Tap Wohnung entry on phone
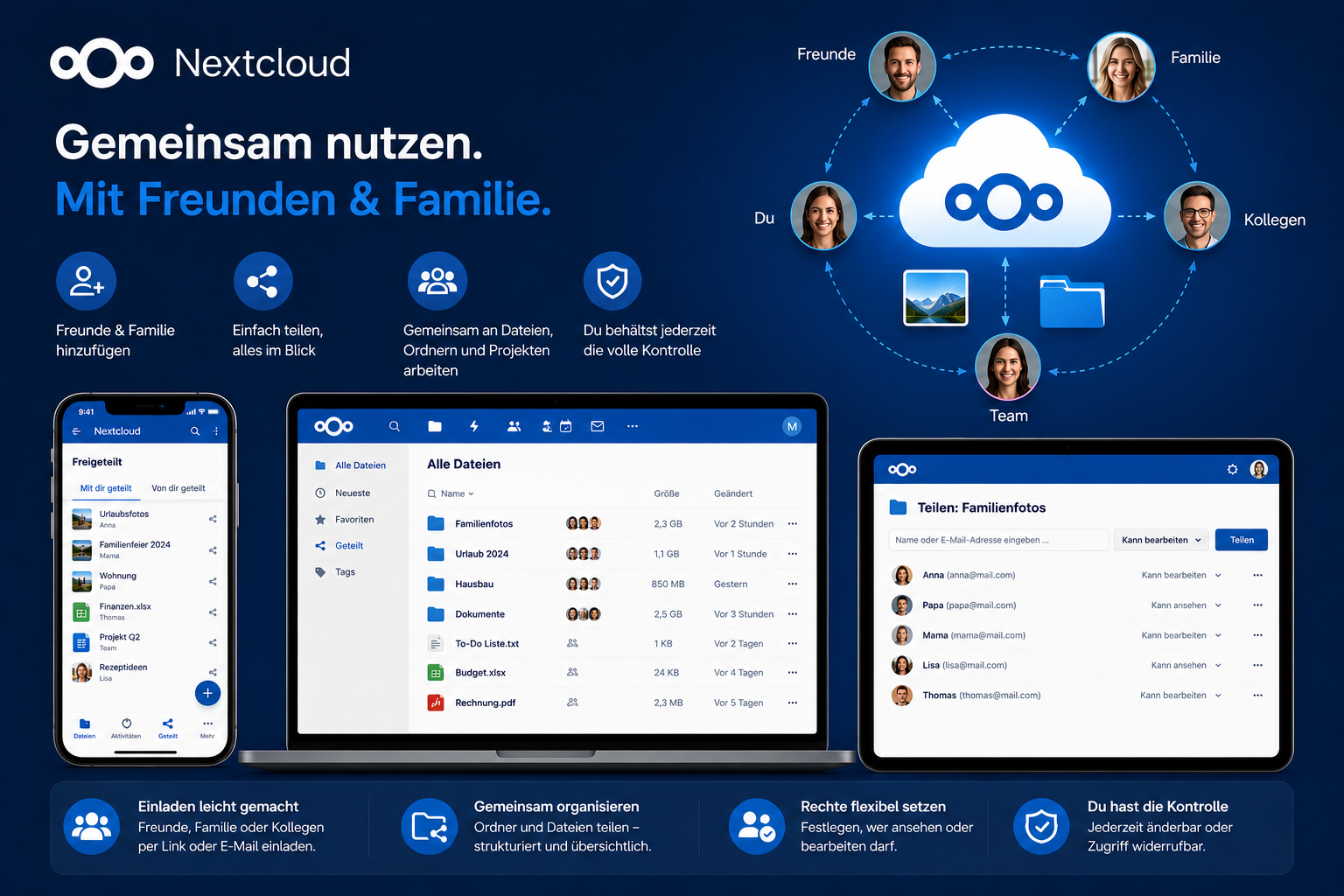This screenshot has height=896, width=1344. (144, 581)
